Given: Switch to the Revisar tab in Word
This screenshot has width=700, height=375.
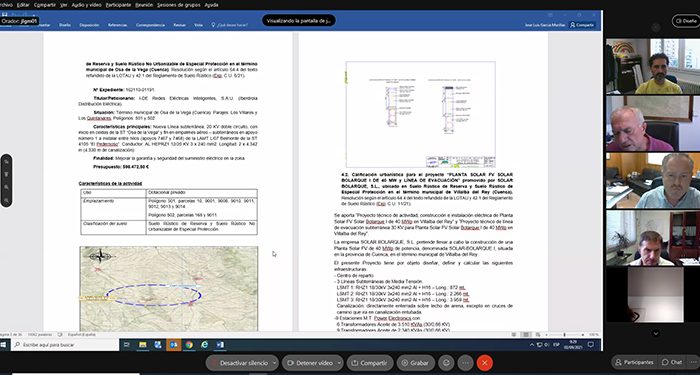Looking at the screenshot, I should 179,25.
